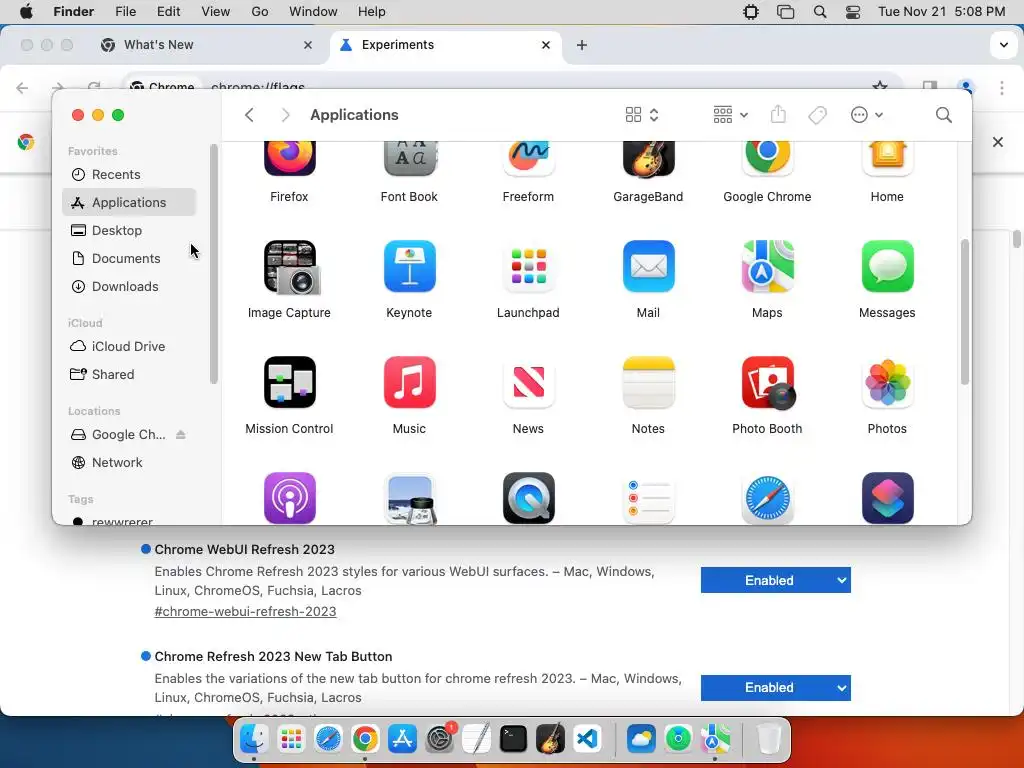
Task: Open Chrome WebUI Refresh 2023 Enabled dropdown
Action: (x=775, y=580)
